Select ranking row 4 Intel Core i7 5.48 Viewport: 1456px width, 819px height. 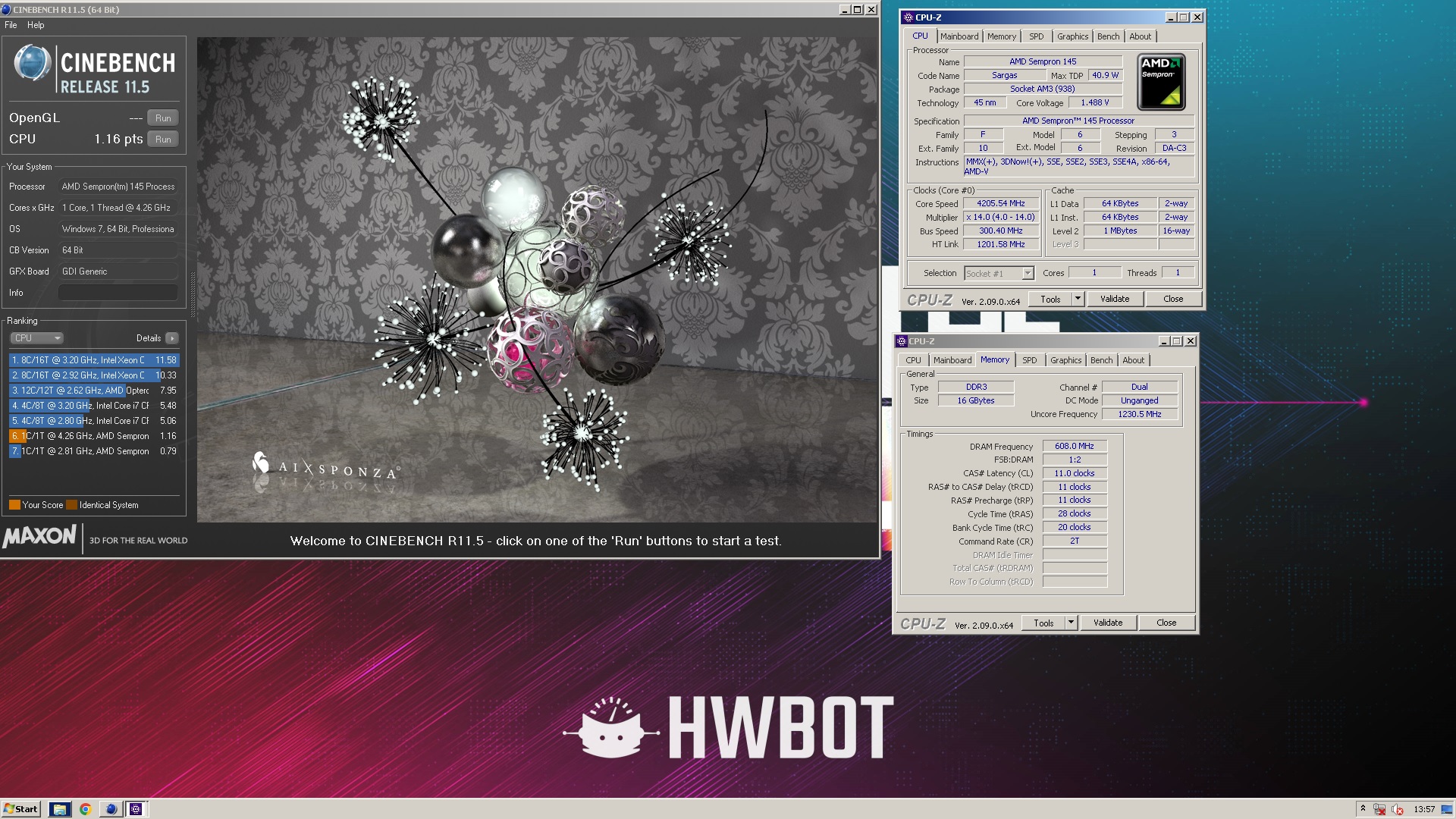coord(94,406)
